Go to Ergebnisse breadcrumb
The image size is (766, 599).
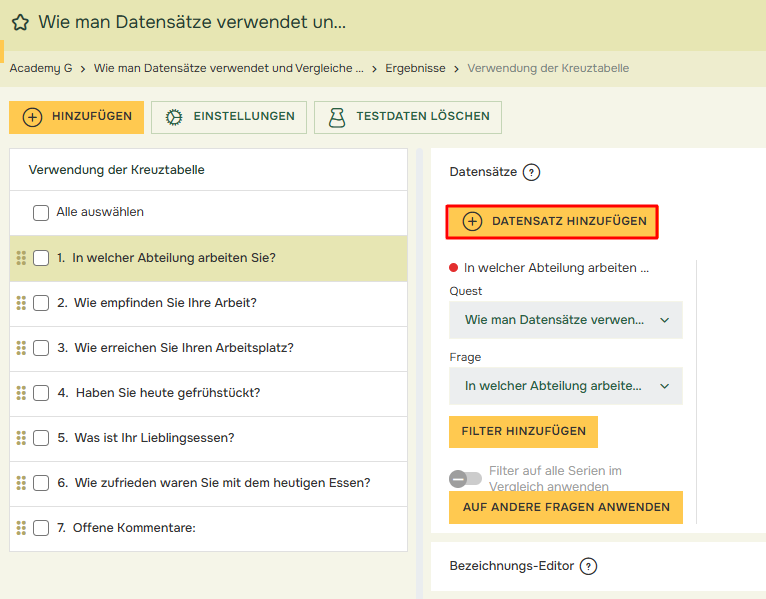(413, 68)
